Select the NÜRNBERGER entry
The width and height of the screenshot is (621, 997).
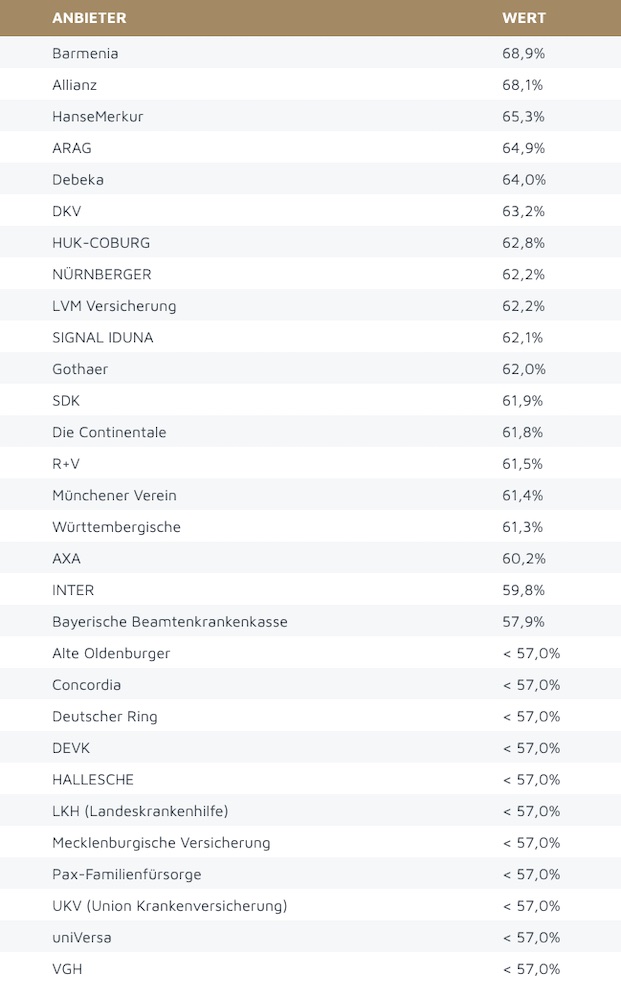click(x=102, y=274)
